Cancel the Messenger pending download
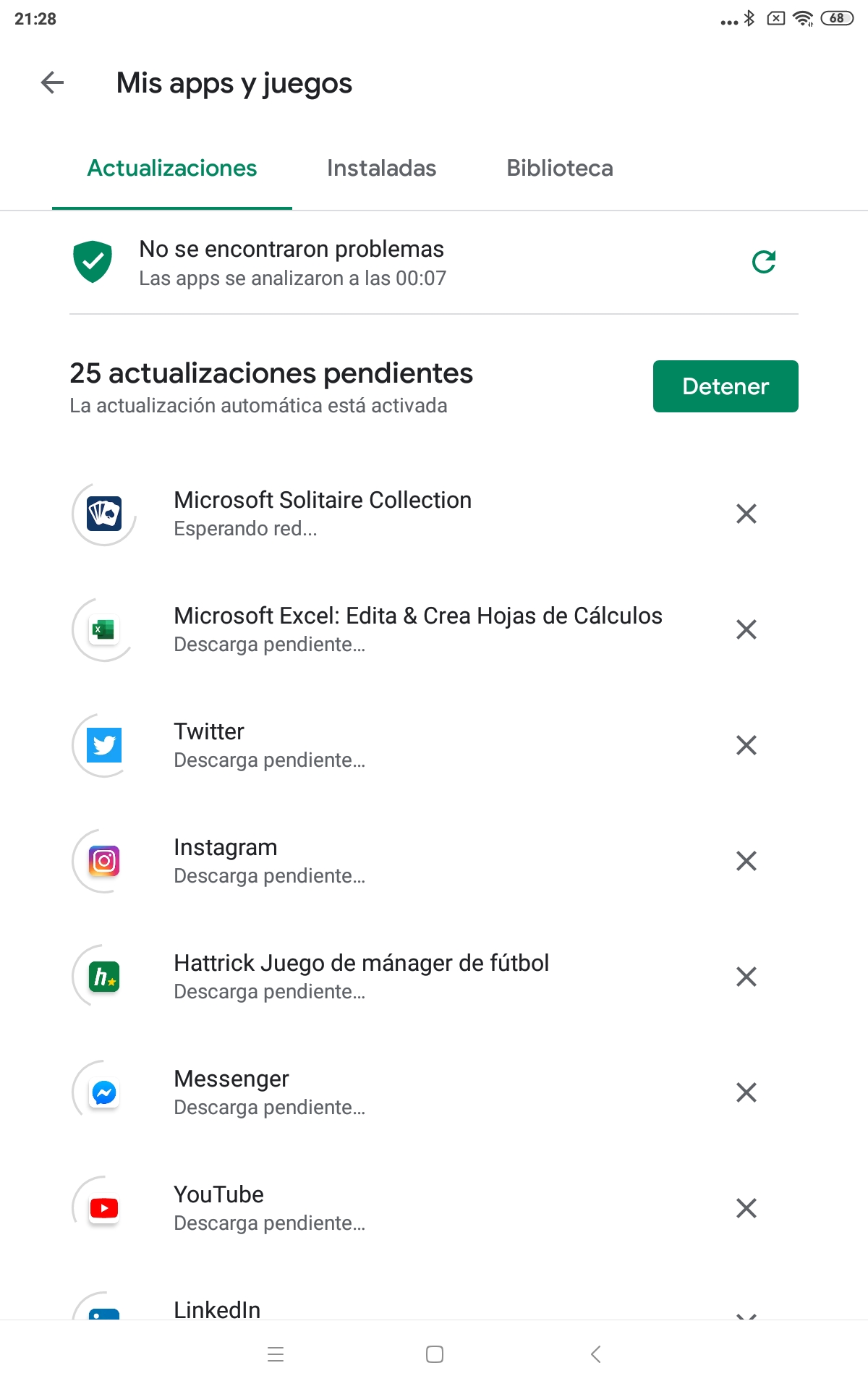 point(746,1092)
